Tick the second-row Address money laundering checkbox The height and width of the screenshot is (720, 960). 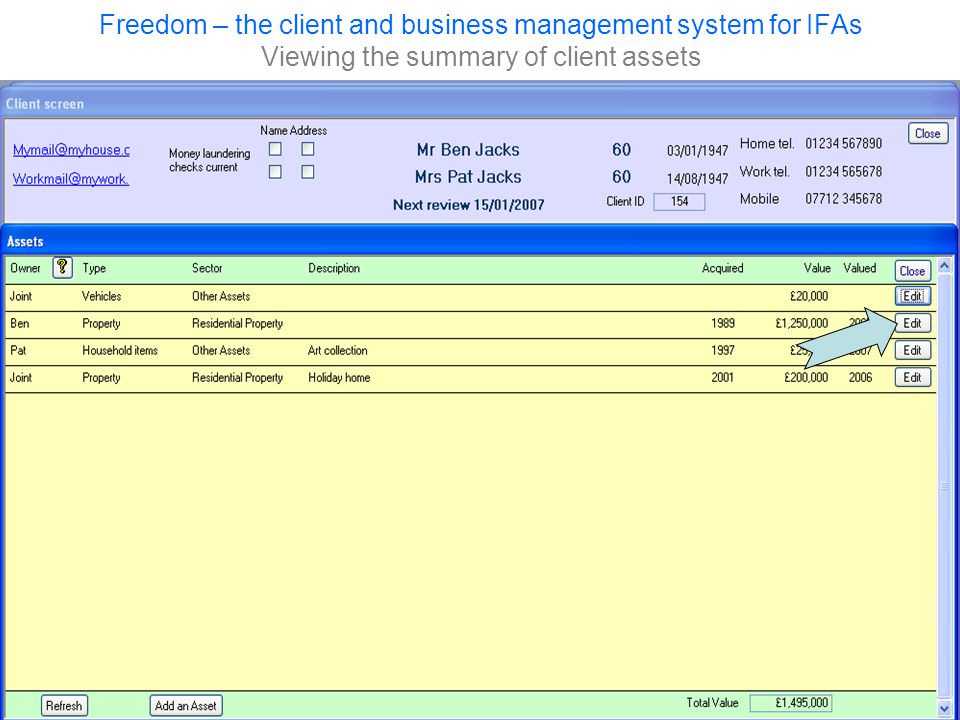pyautogui.click(x=308, y=172)
